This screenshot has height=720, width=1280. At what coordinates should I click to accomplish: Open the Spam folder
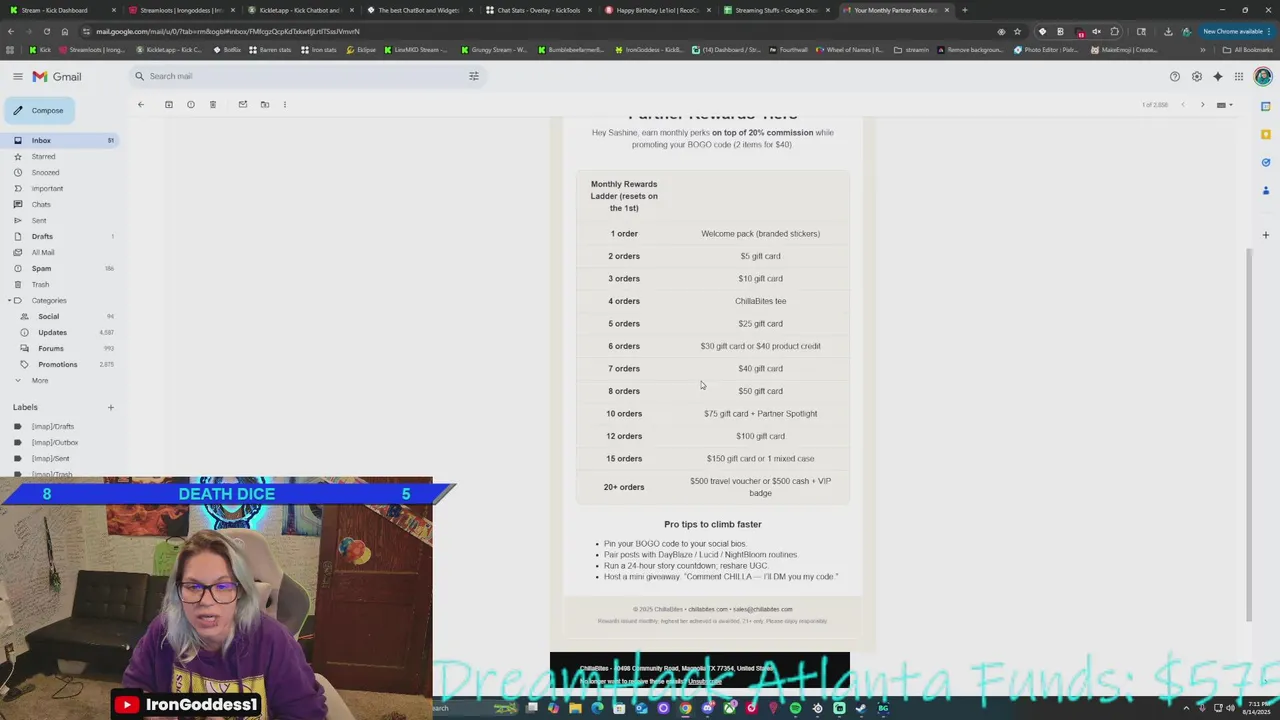(59, 268)
